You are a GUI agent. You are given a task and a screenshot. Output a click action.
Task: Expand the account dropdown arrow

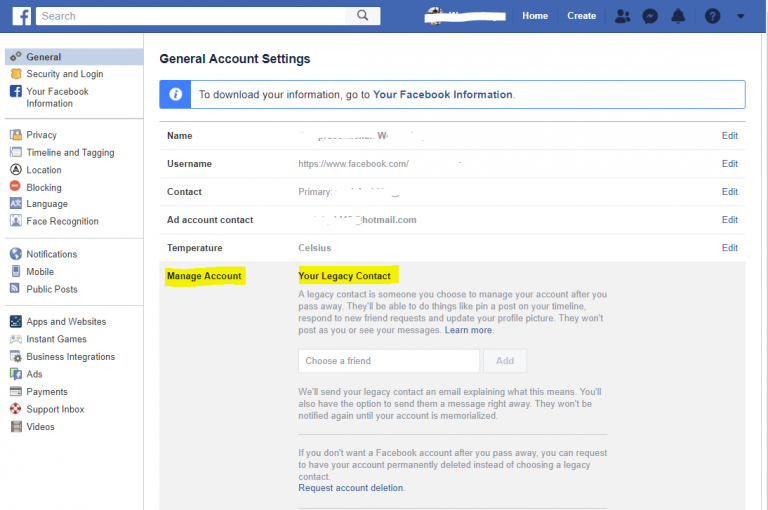click(x=741, y=16)
